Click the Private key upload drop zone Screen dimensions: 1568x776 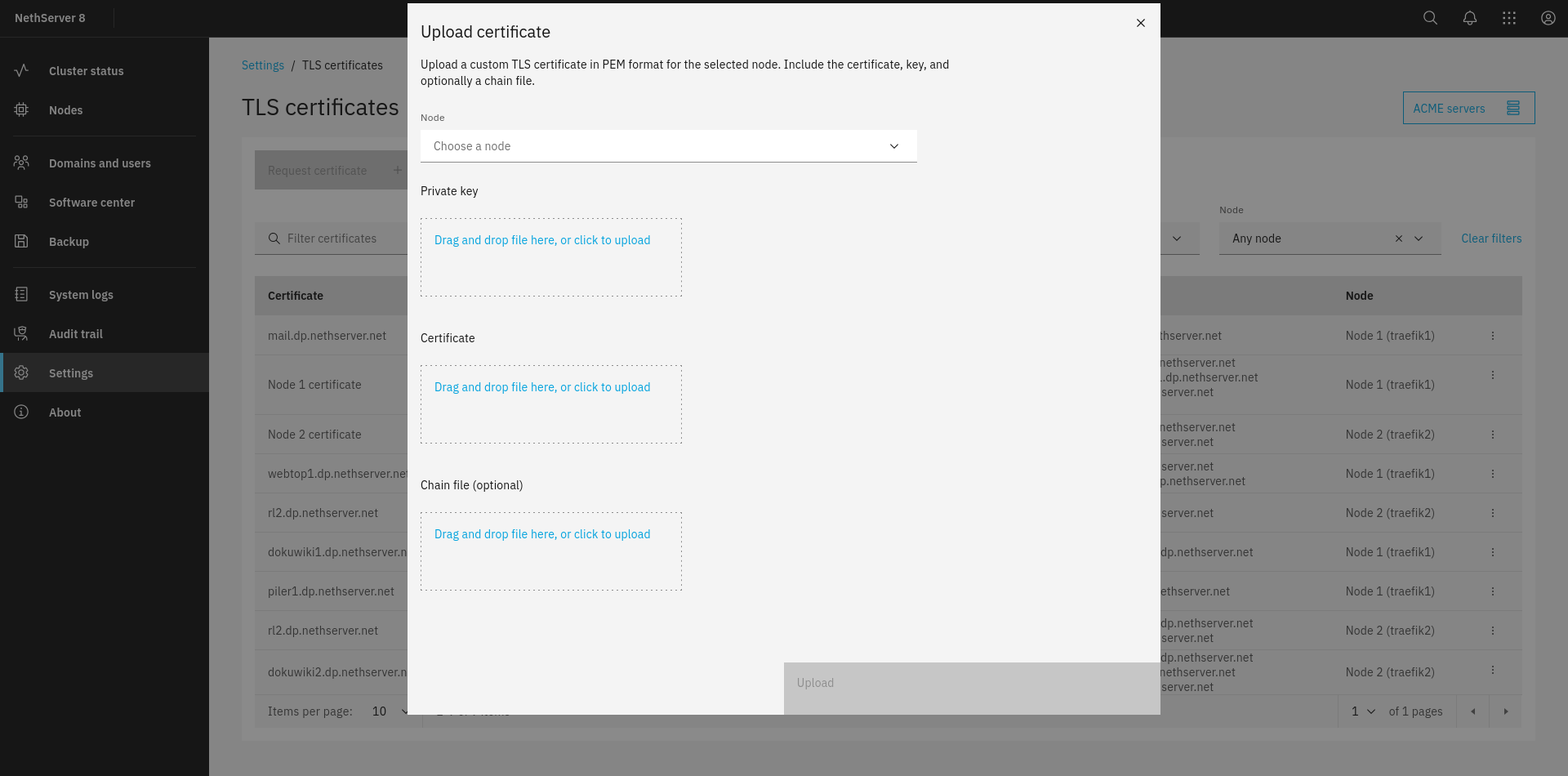550,256
